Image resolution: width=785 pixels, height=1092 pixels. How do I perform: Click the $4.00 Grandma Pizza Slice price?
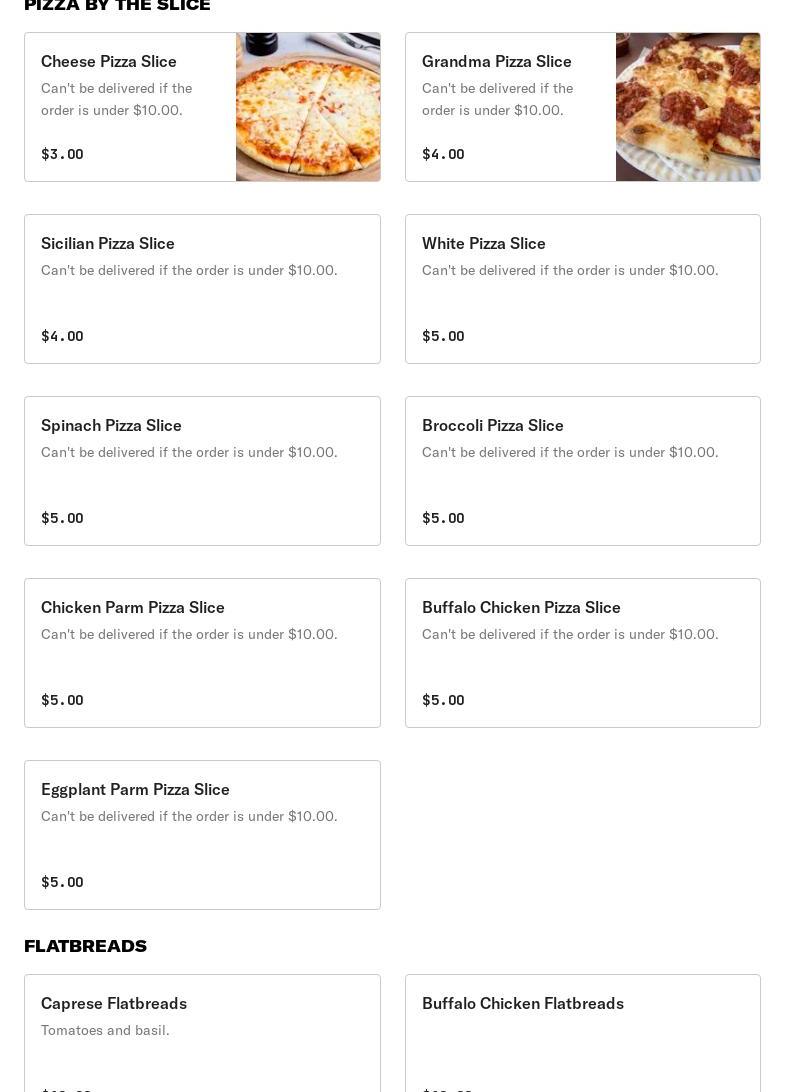pos(443,154)
